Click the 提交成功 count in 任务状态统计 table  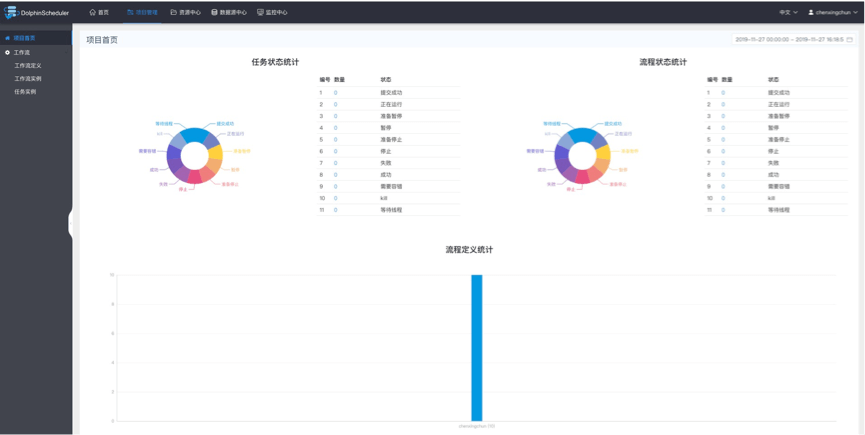(x=335, y=92)
